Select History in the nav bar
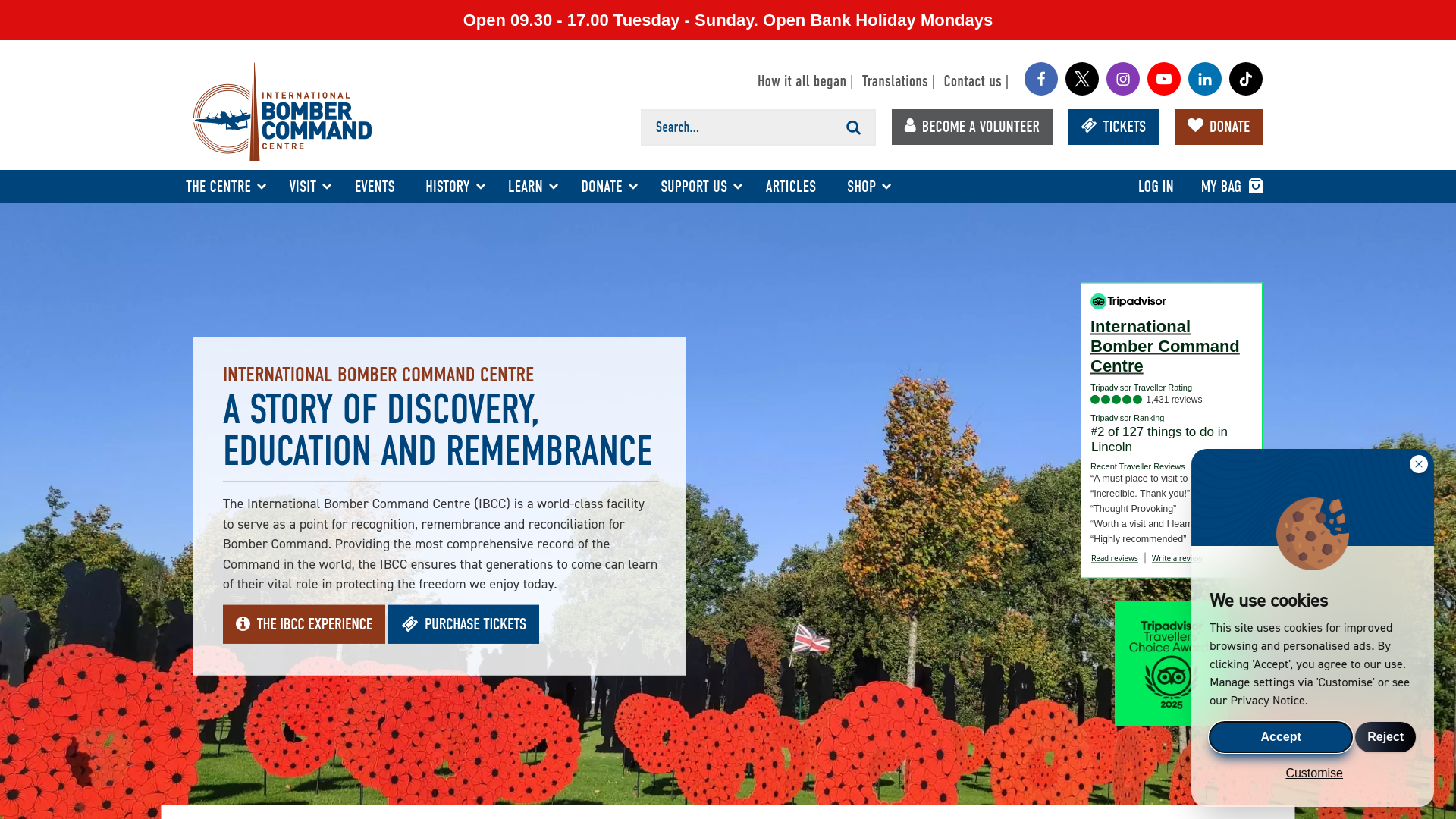 (447, 187)
